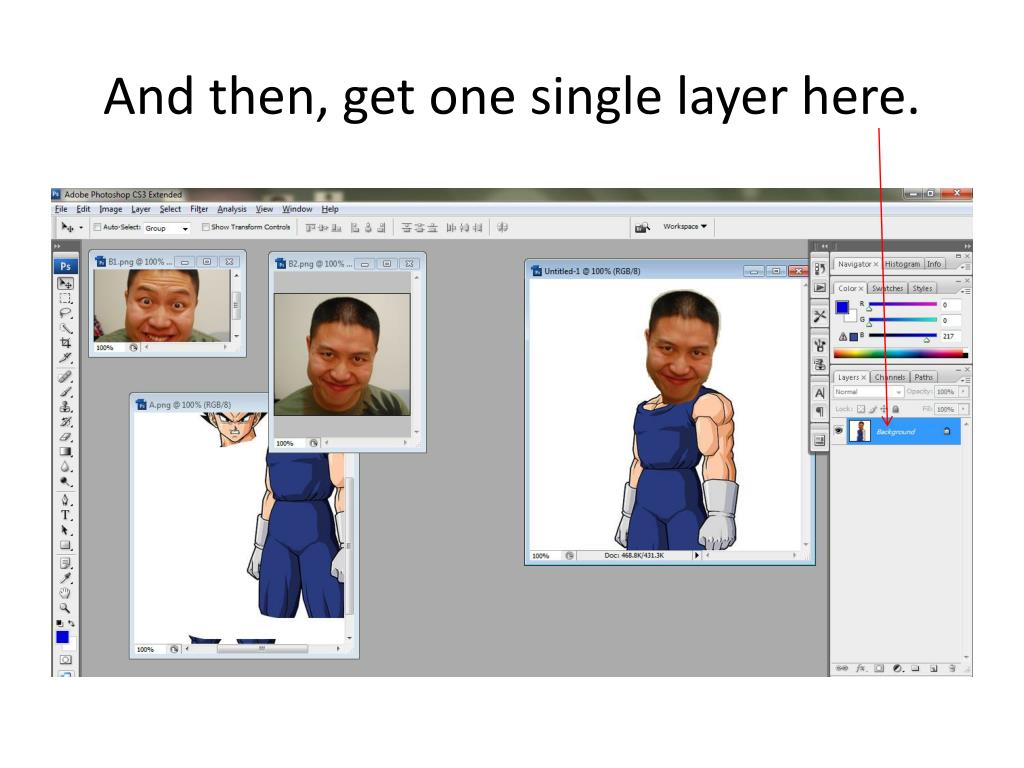This screenshot has height=768, width=1024.
Task: Open the Opacity slider arrow
Action: (x=963, y=391)
